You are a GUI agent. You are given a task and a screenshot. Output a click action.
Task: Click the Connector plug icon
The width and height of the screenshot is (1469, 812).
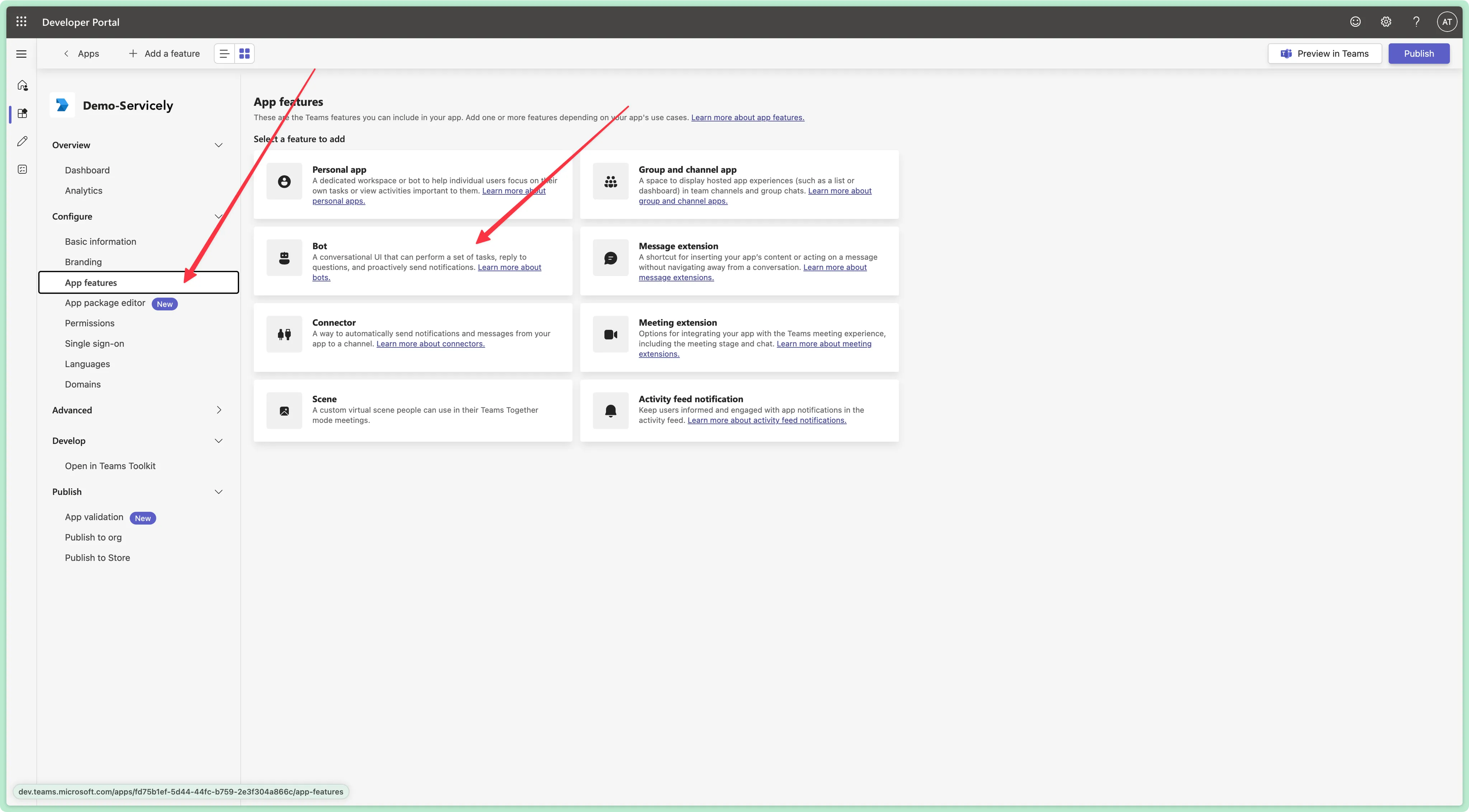[x=284, y=334]
